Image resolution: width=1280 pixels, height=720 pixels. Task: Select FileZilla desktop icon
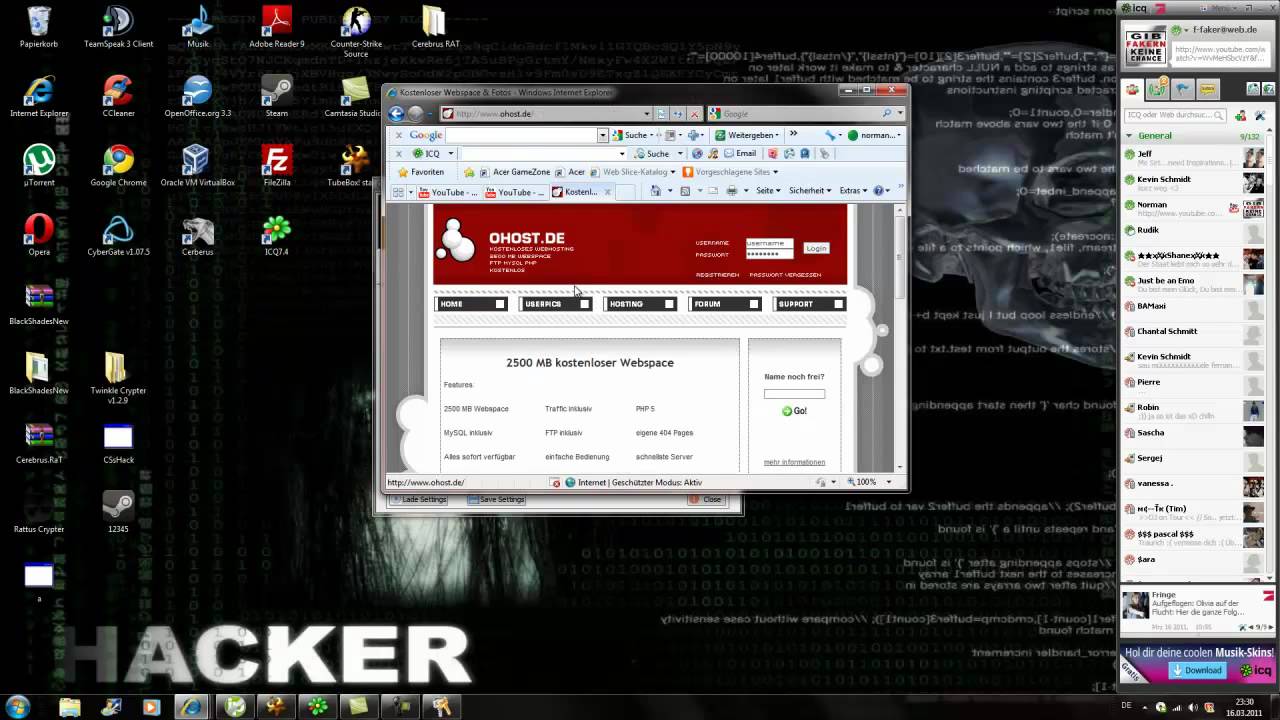pyautogui.click(x=276, y=166)
